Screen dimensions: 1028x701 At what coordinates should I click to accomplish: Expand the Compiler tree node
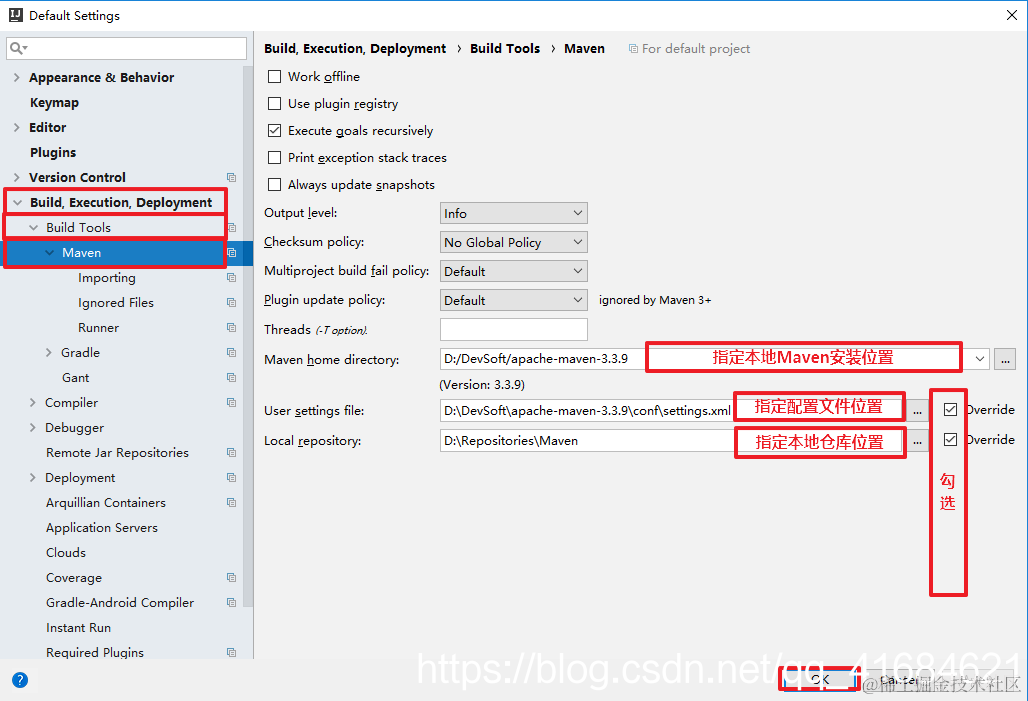[32, 402]
